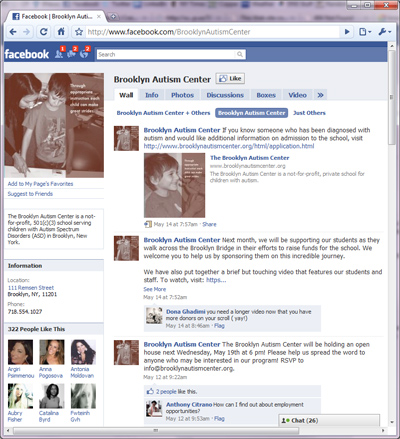This screenshot has height=439, width=400.
Task: Flag Anthony Citrano's comment
Action: pos(219,418)
